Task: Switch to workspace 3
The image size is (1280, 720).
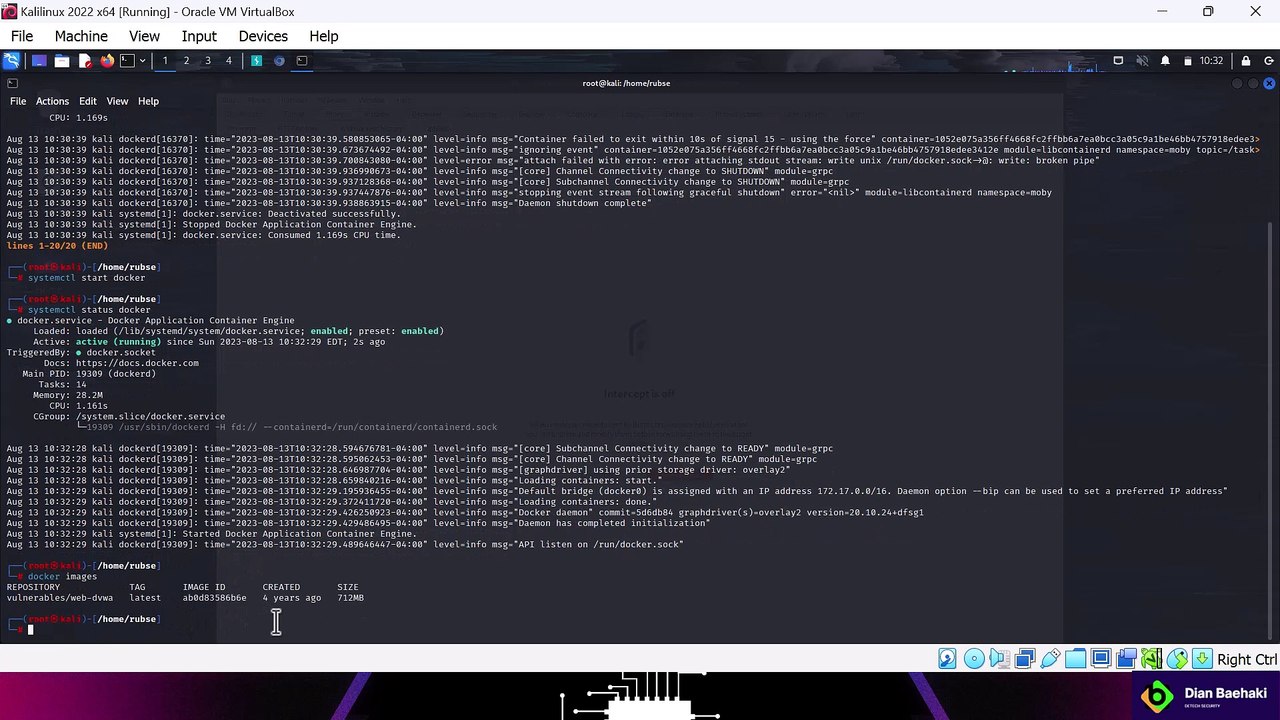Action: click(x=208, y=61)
